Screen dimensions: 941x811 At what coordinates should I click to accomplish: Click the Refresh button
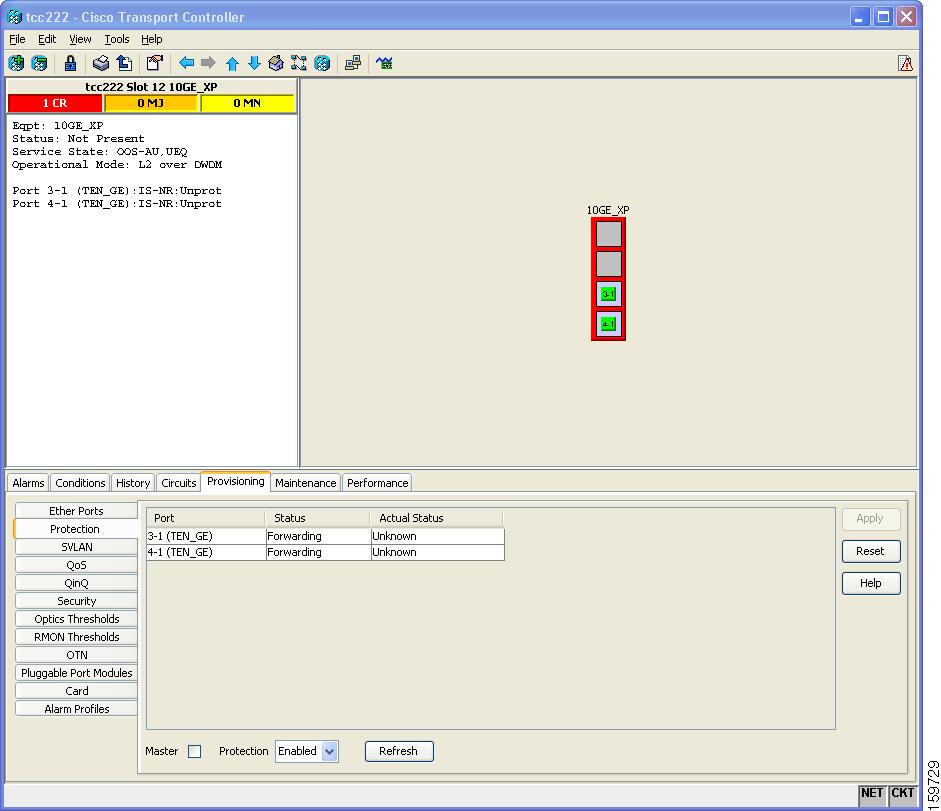(399, 751)
